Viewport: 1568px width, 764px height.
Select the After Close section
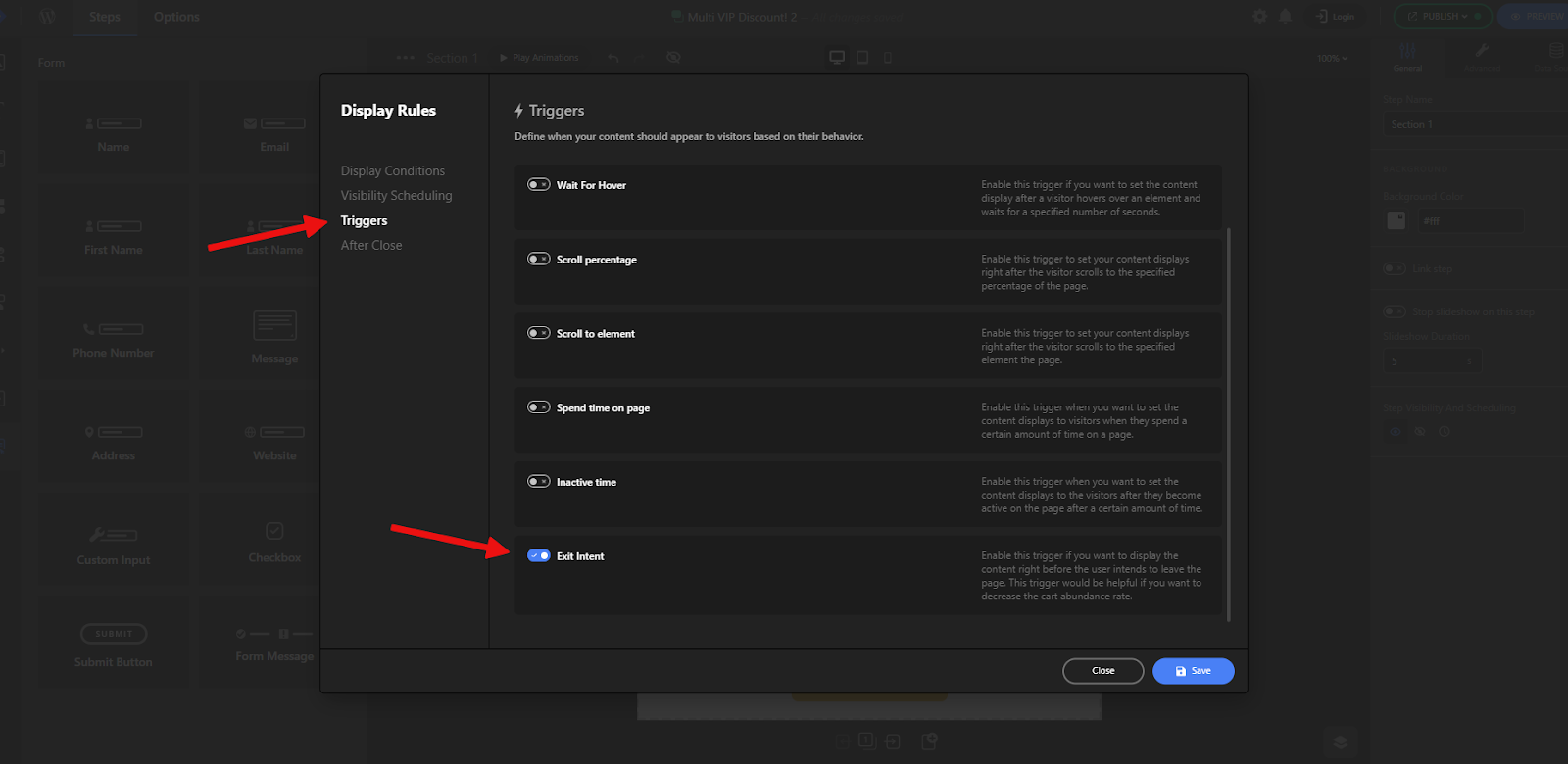click(x=371, y=246)
